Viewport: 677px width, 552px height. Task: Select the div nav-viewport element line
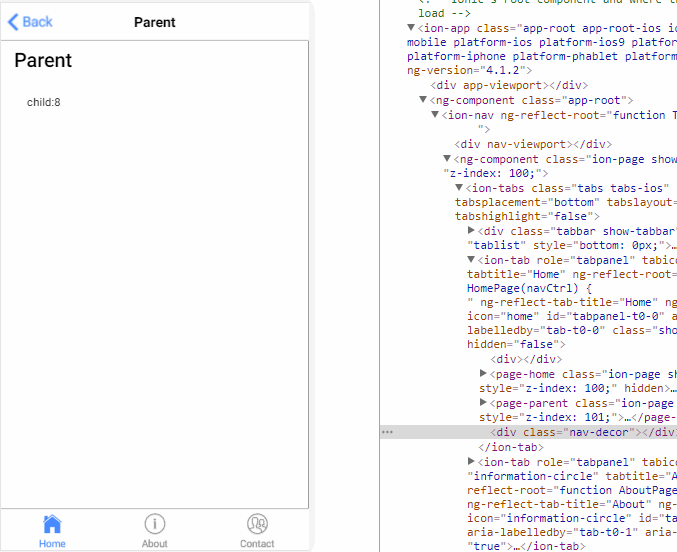[532, 144]
